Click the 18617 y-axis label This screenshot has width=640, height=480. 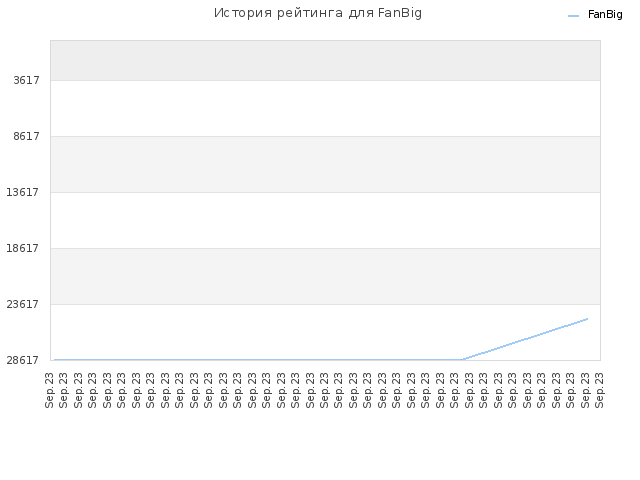tap(23, 248)
